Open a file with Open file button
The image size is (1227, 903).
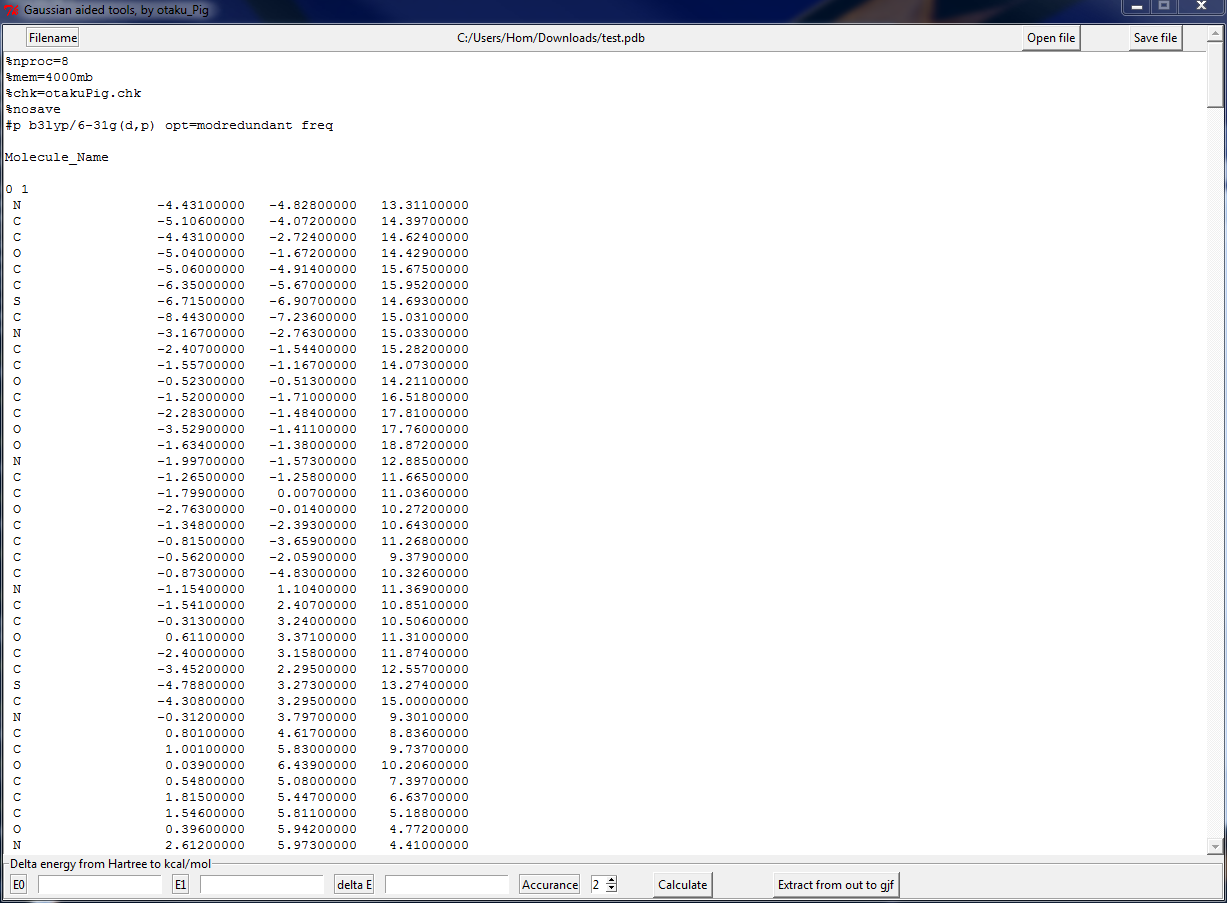coord(1051,38)
